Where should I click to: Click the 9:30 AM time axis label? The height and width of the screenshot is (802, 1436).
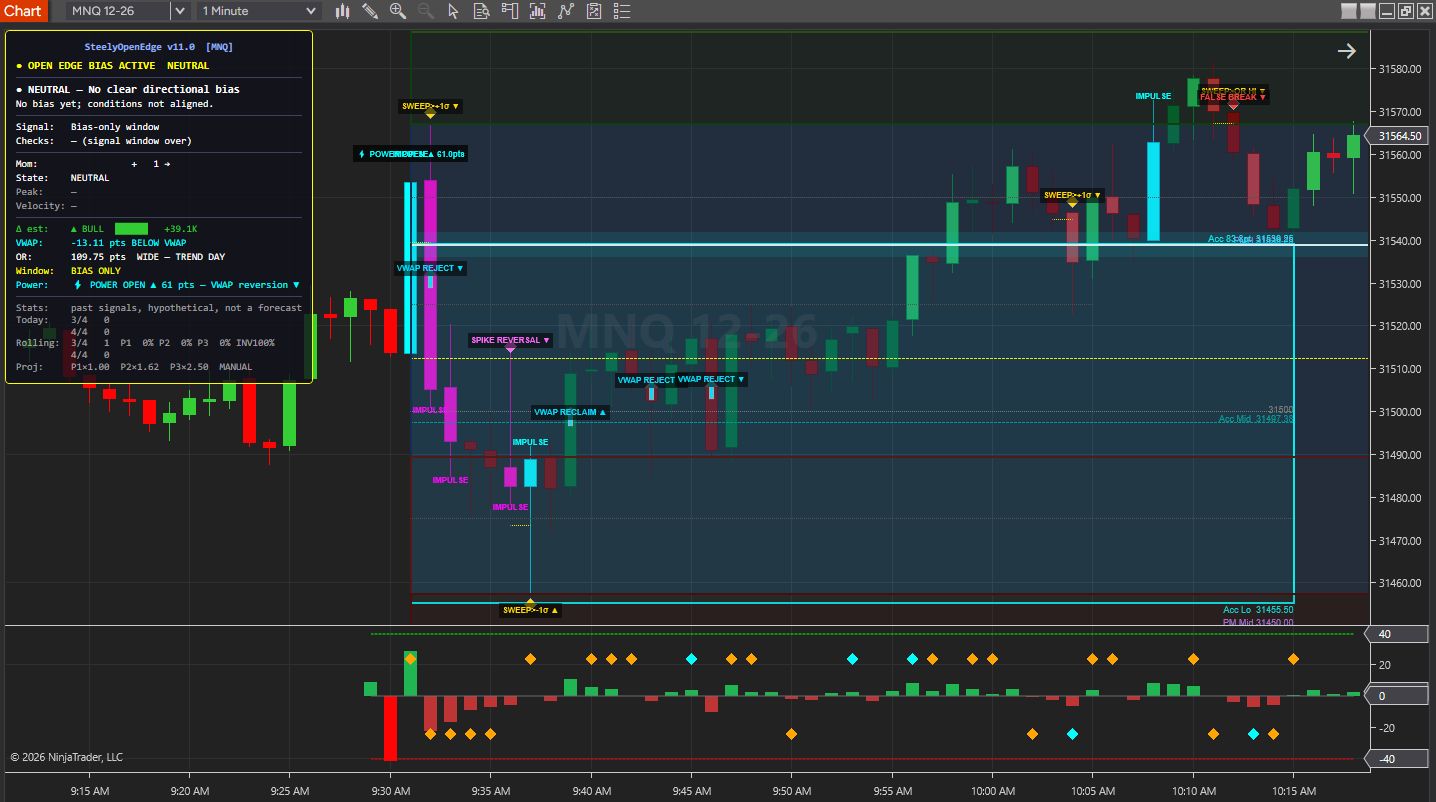click(390, 791)
